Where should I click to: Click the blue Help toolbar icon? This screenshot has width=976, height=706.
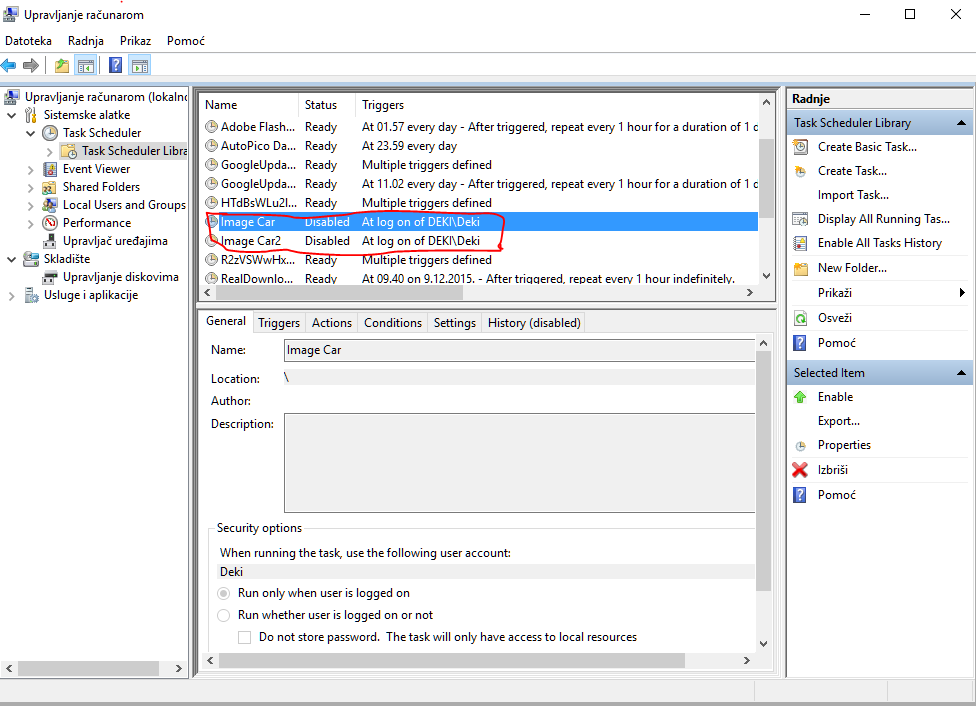click(x=115, y=66)
